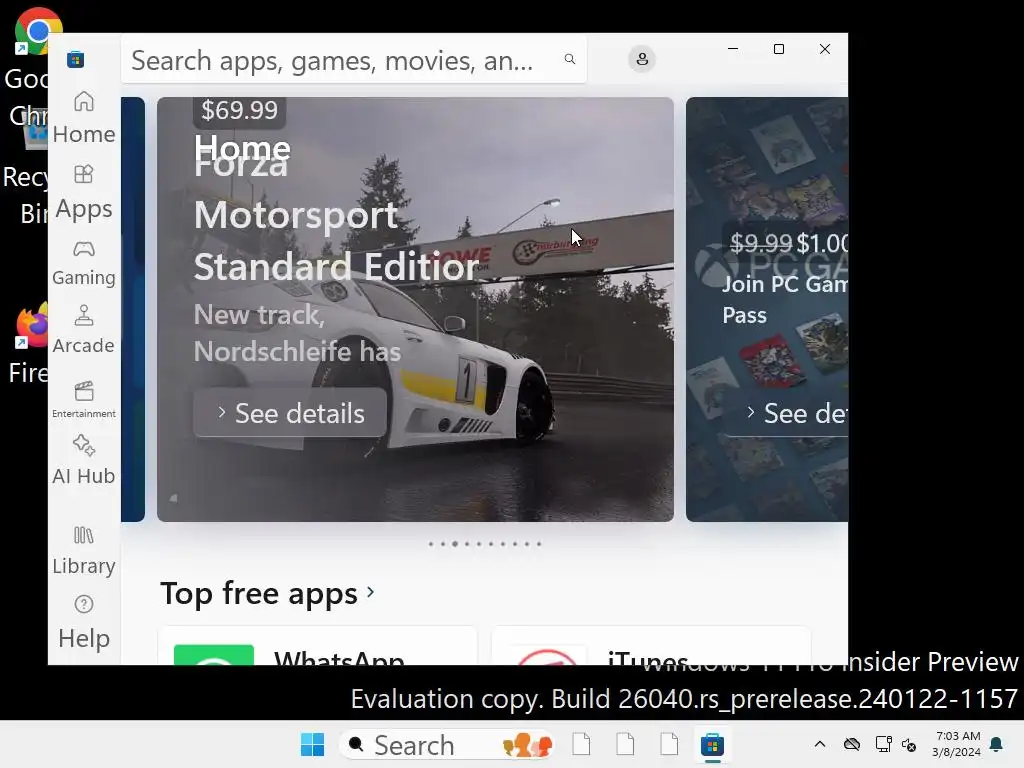Click the Microsoft Store logo icon
Viewport: 1024px width, 768px height.
click(x=76, y=59)
